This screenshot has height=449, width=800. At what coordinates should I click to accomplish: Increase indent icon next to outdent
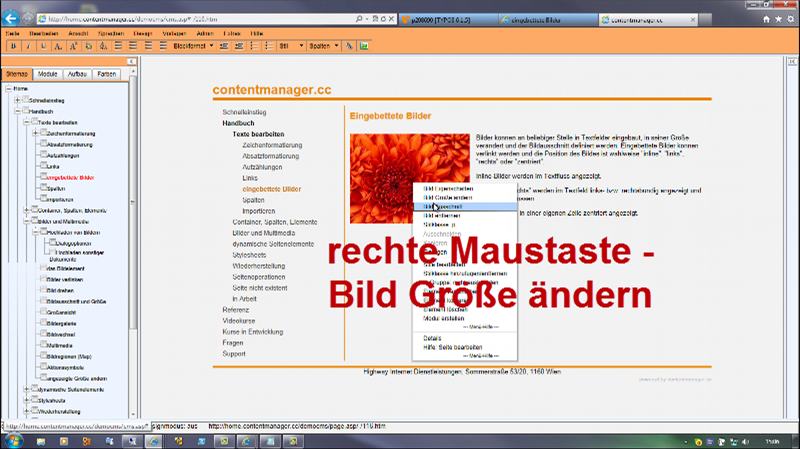point(239,46)
